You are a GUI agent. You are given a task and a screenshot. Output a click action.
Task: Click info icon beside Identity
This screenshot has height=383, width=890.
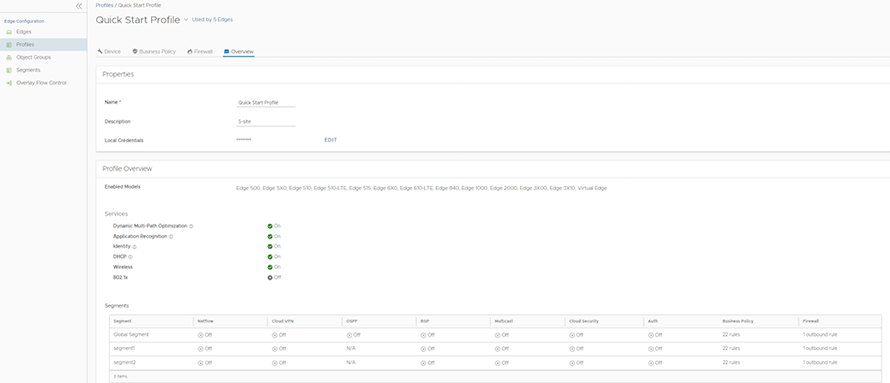[x=135, y=247]
